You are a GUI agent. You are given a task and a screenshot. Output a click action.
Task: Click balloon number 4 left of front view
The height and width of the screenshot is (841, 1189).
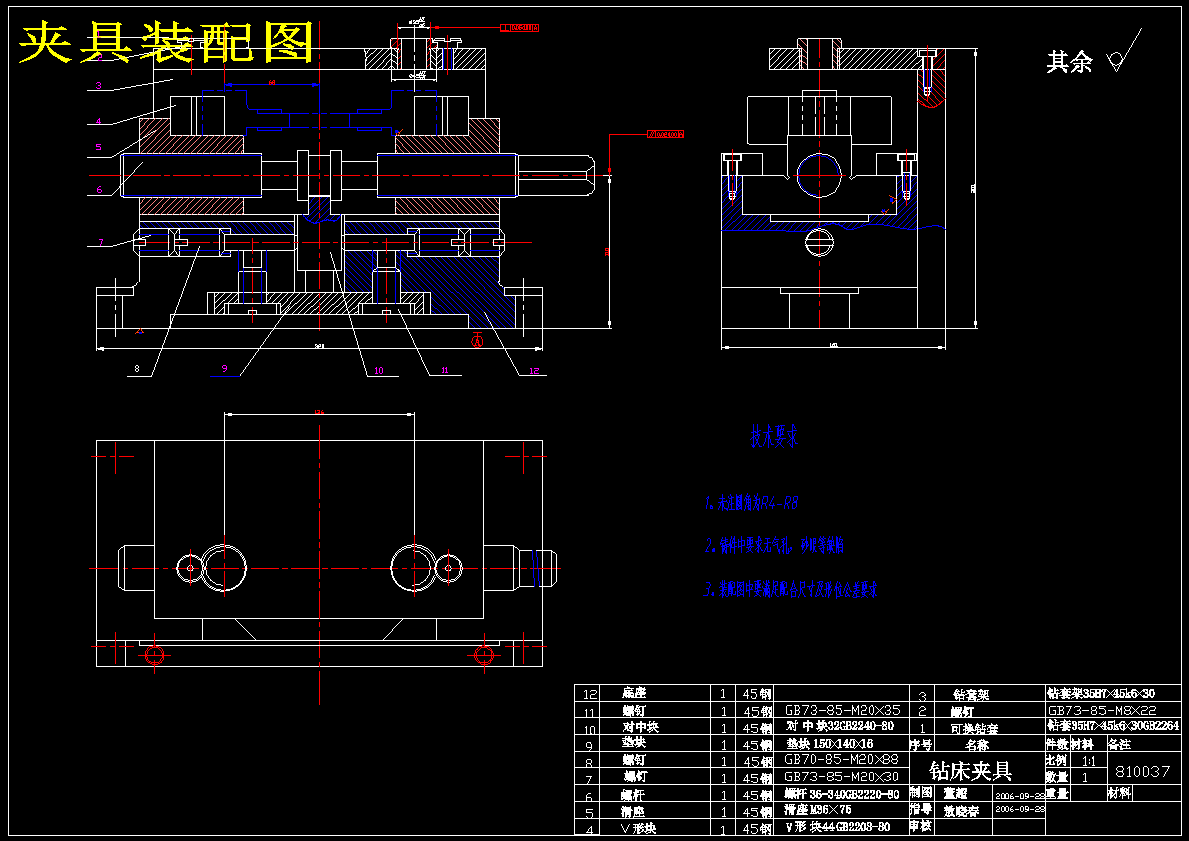click(x=99, y=121)
